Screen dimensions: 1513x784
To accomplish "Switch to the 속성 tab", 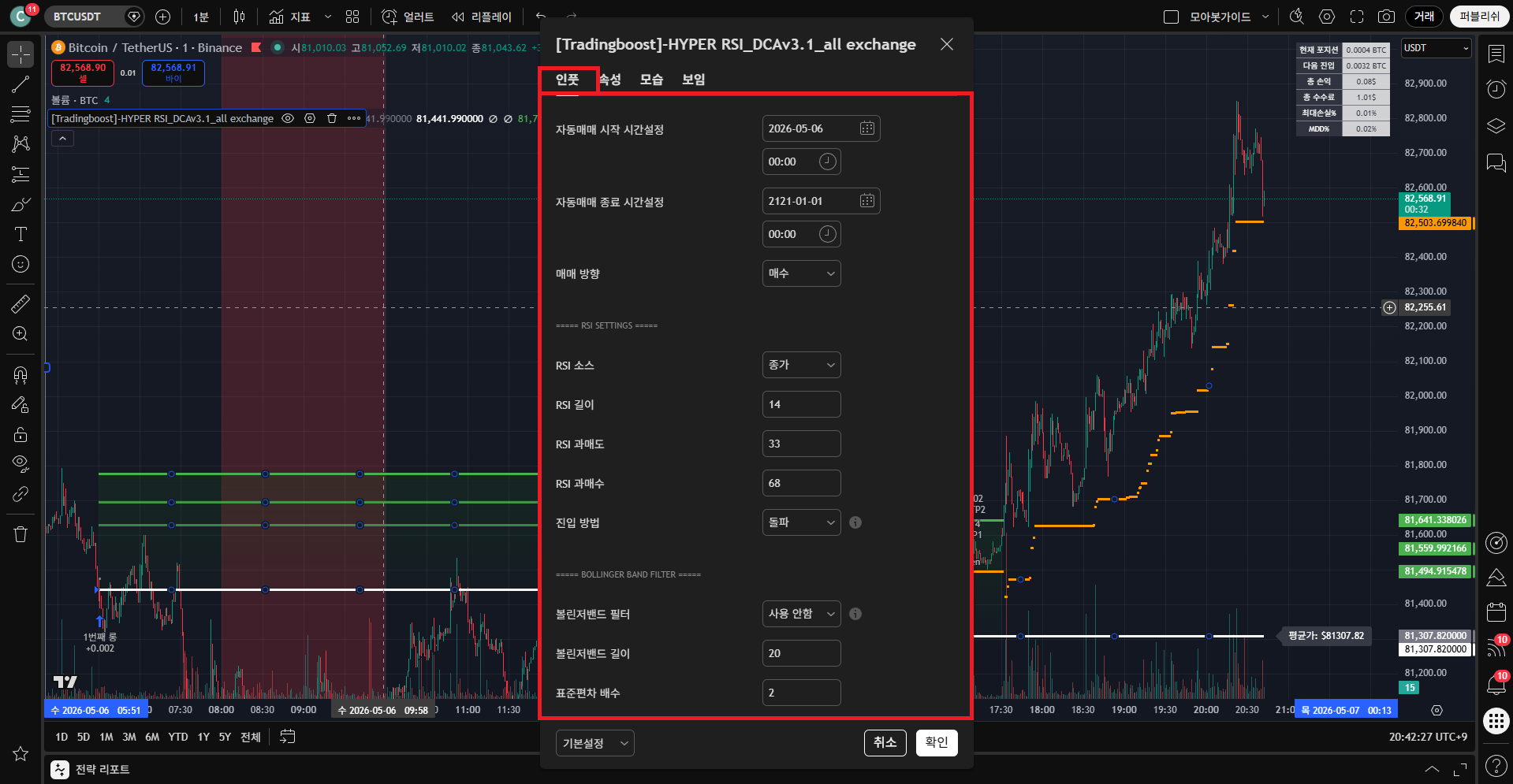I will [x=610, y=80].
